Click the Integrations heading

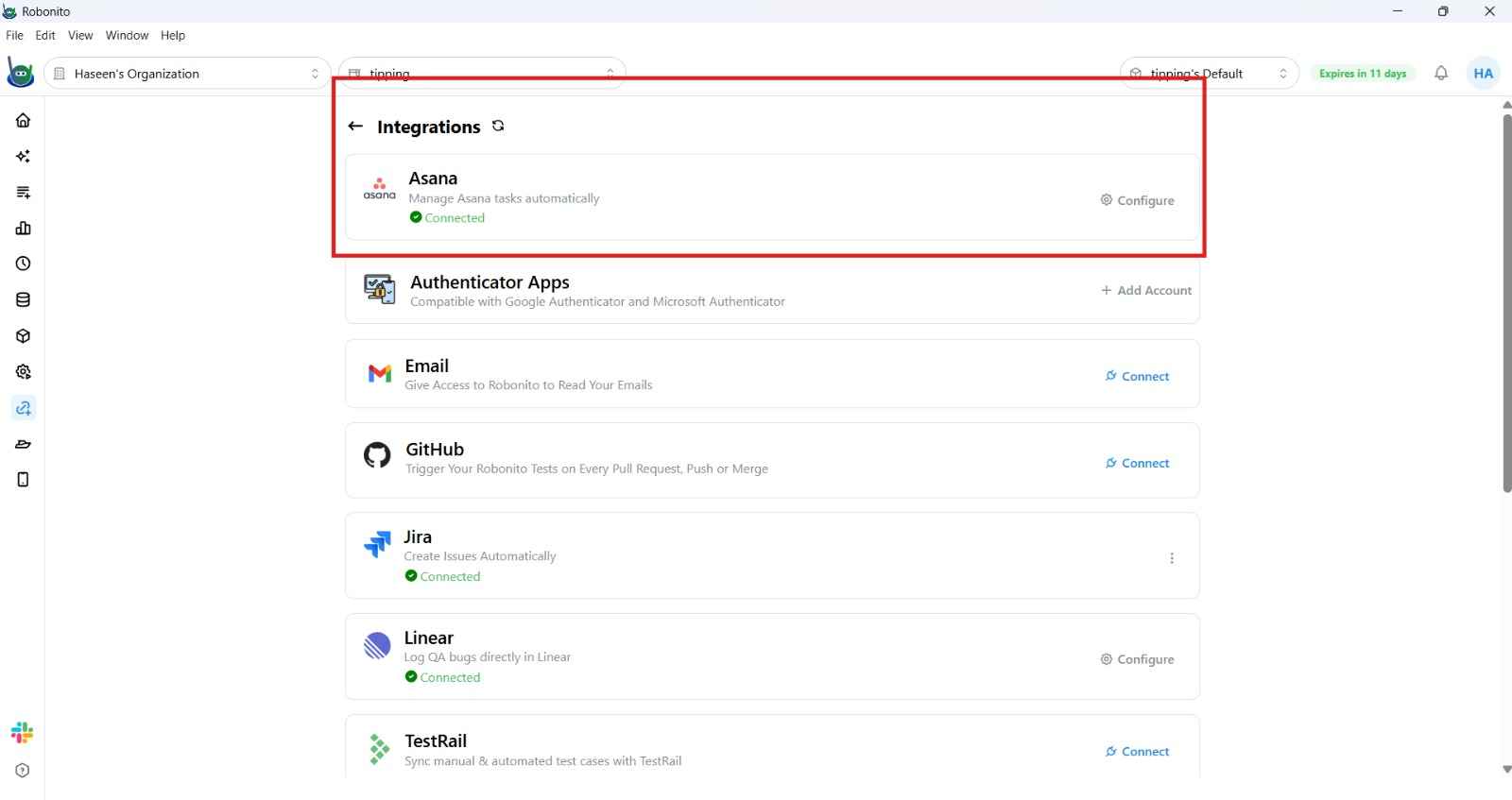pos(428,127)
